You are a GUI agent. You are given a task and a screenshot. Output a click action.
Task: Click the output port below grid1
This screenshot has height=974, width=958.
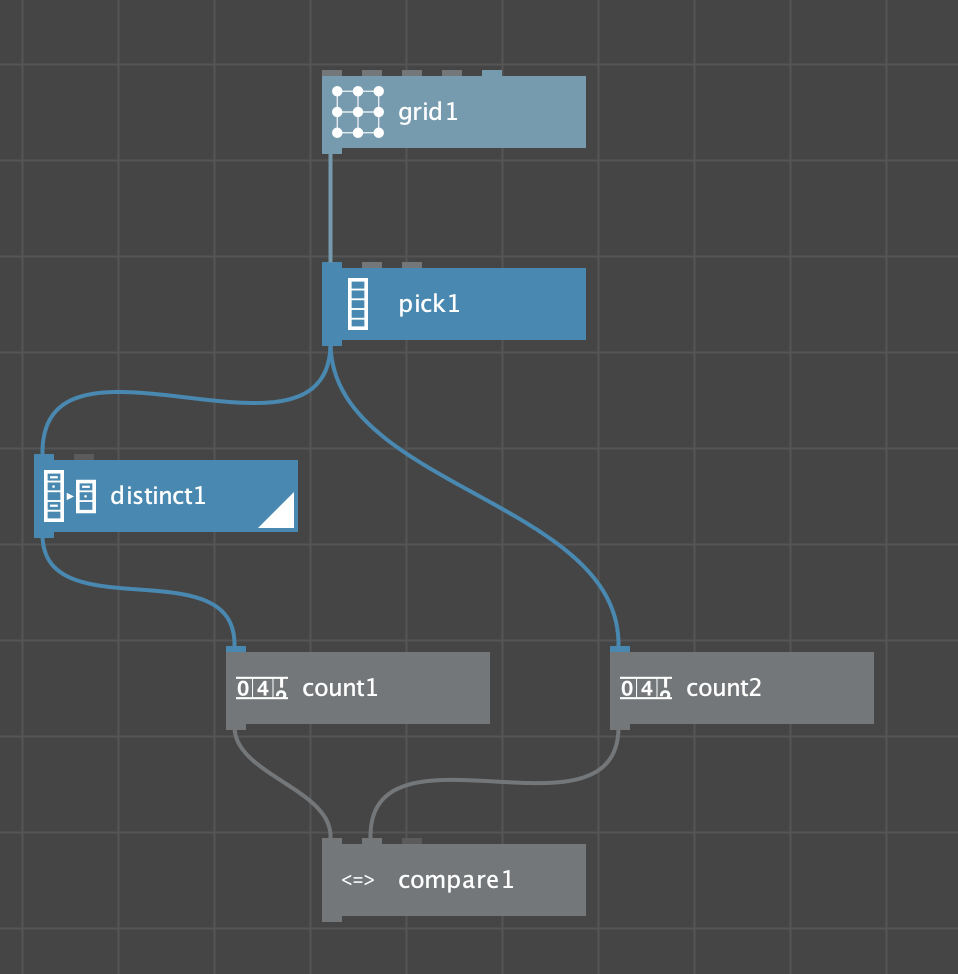[332, 151]
